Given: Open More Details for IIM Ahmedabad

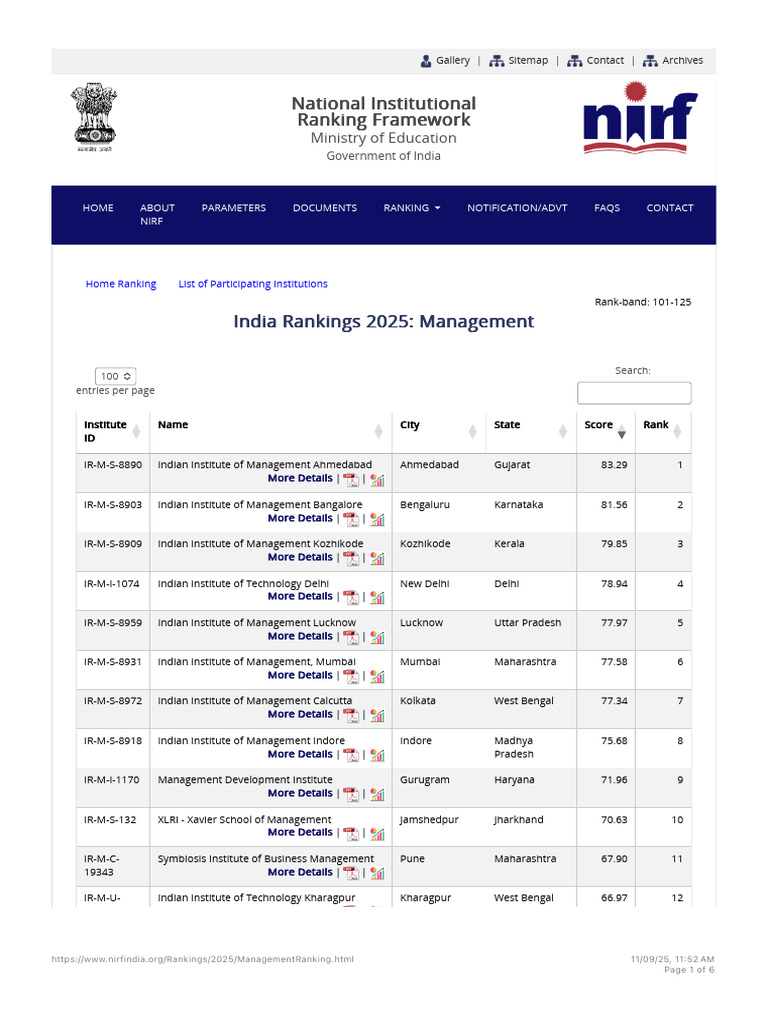Looking at the screenshot, I should 300,479.
